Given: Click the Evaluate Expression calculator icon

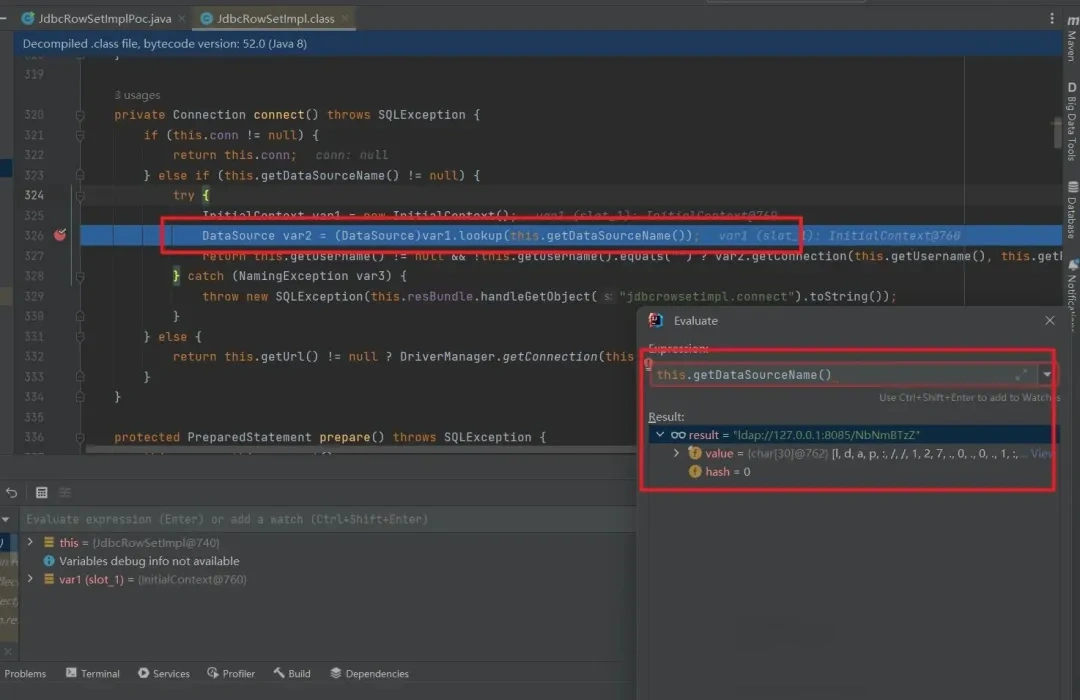Looking at the screenshot, I should coord(41,493).
